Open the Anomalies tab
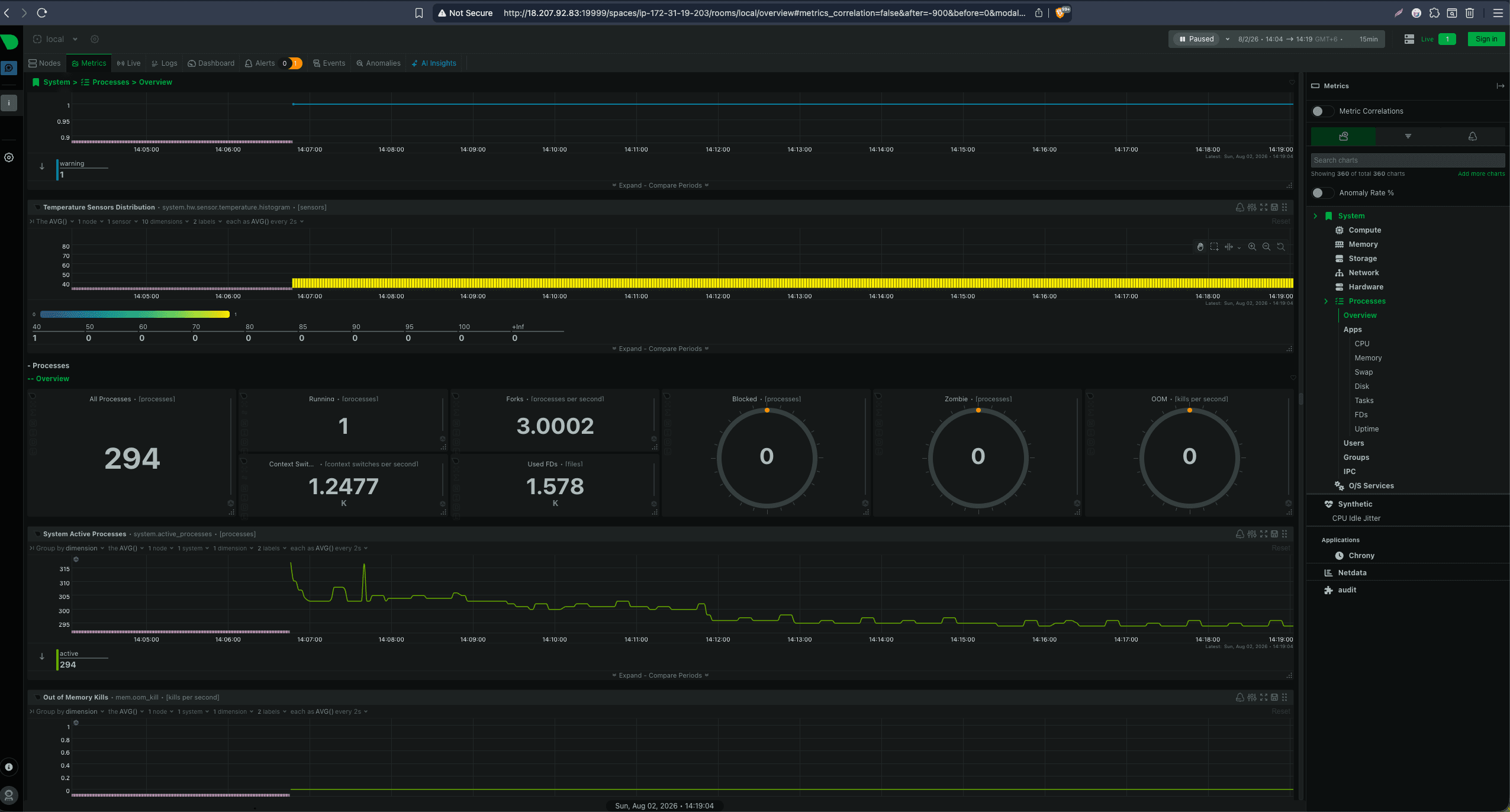Image resolution: width=1510 pixels, height=812 pixels. 378,63
